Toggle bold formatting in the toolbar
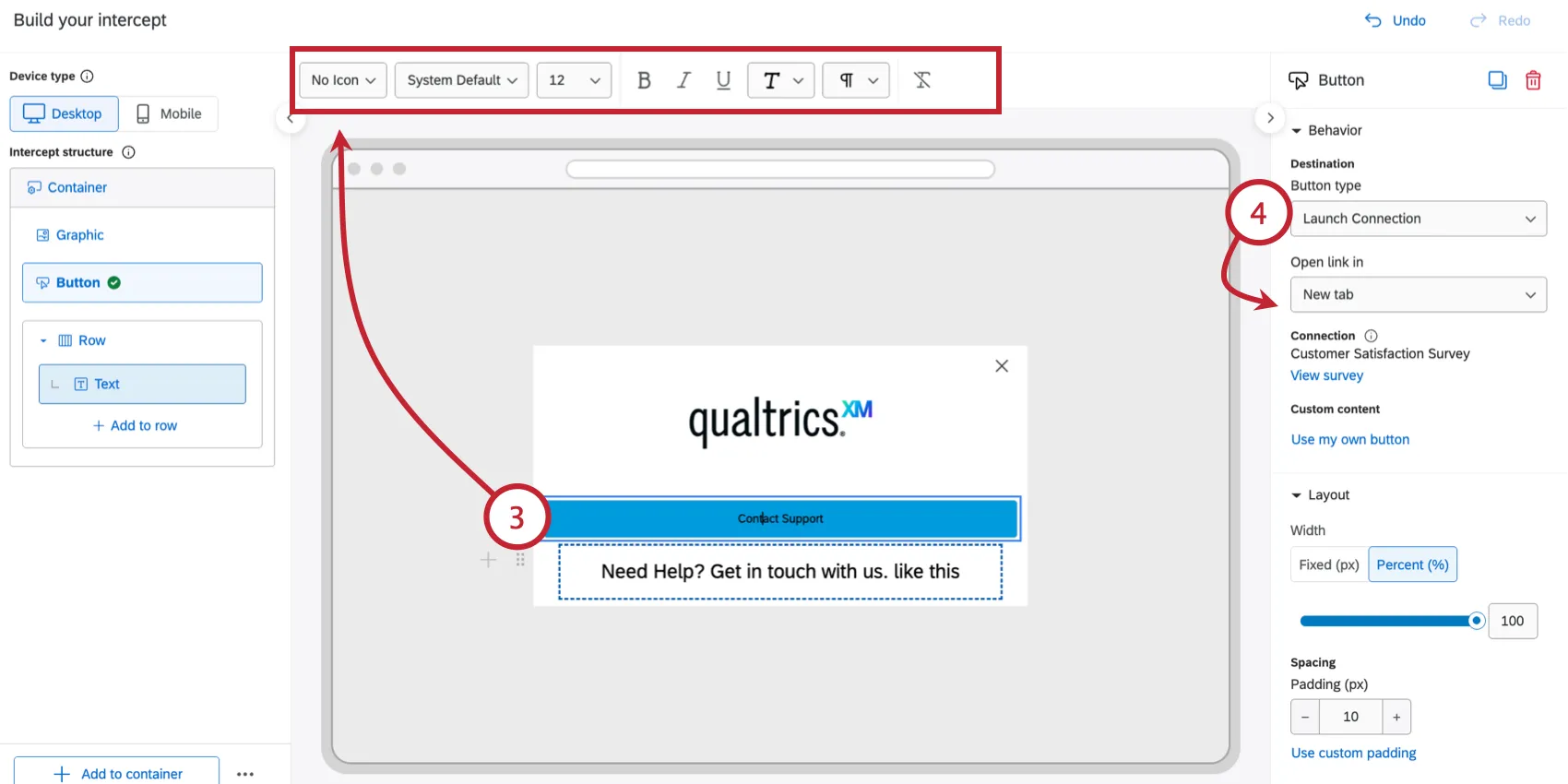This screenshot has height=784, width=1568. click(x=644, y=80)
